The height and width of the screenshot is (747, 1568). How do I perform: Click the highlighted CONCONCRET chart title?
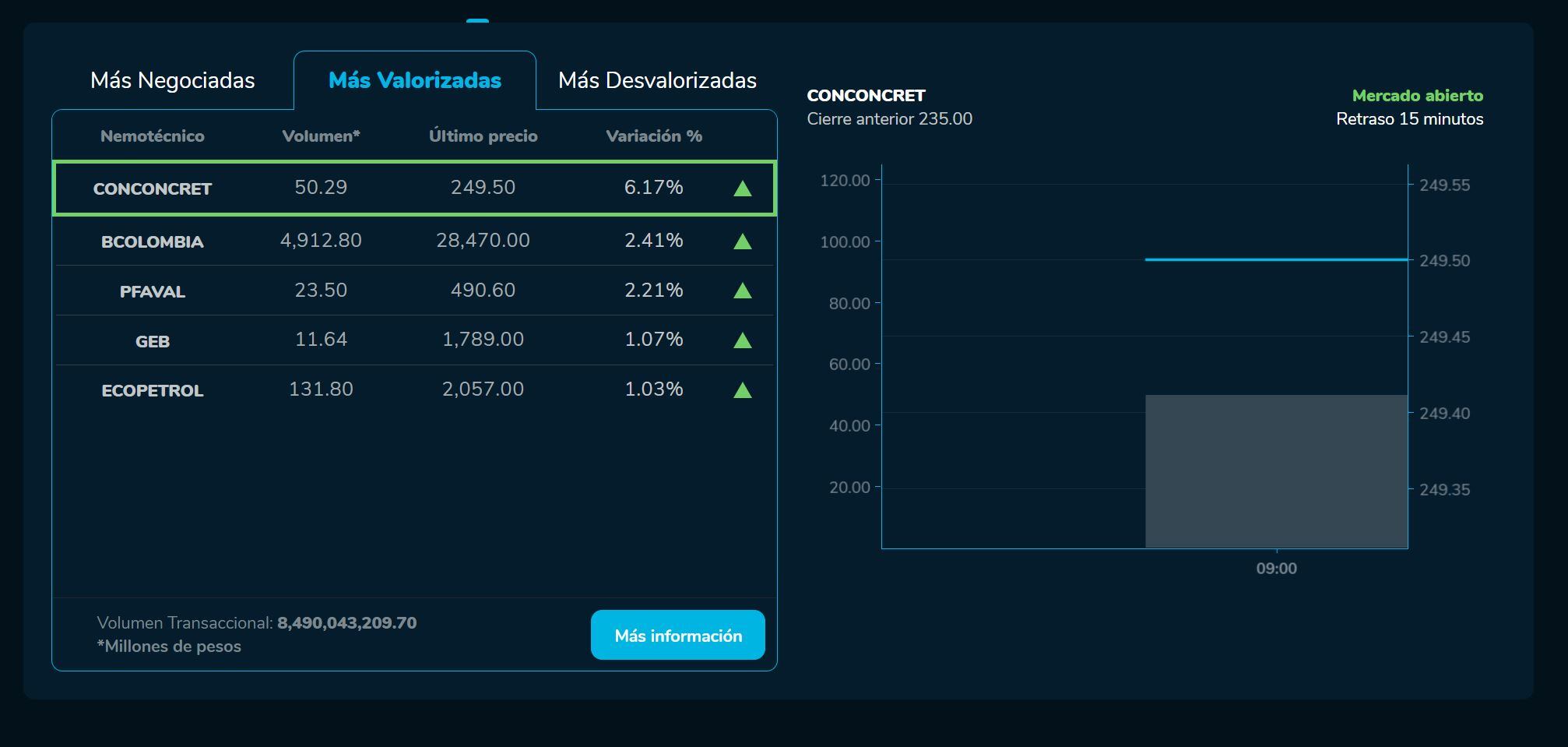866,96
